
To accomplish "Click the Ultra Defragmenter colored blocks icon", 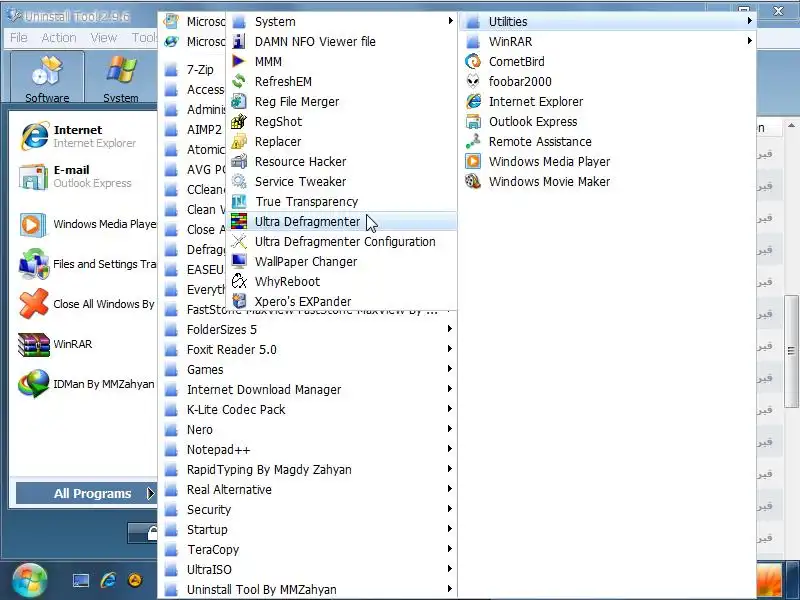I will pos(239,221).
